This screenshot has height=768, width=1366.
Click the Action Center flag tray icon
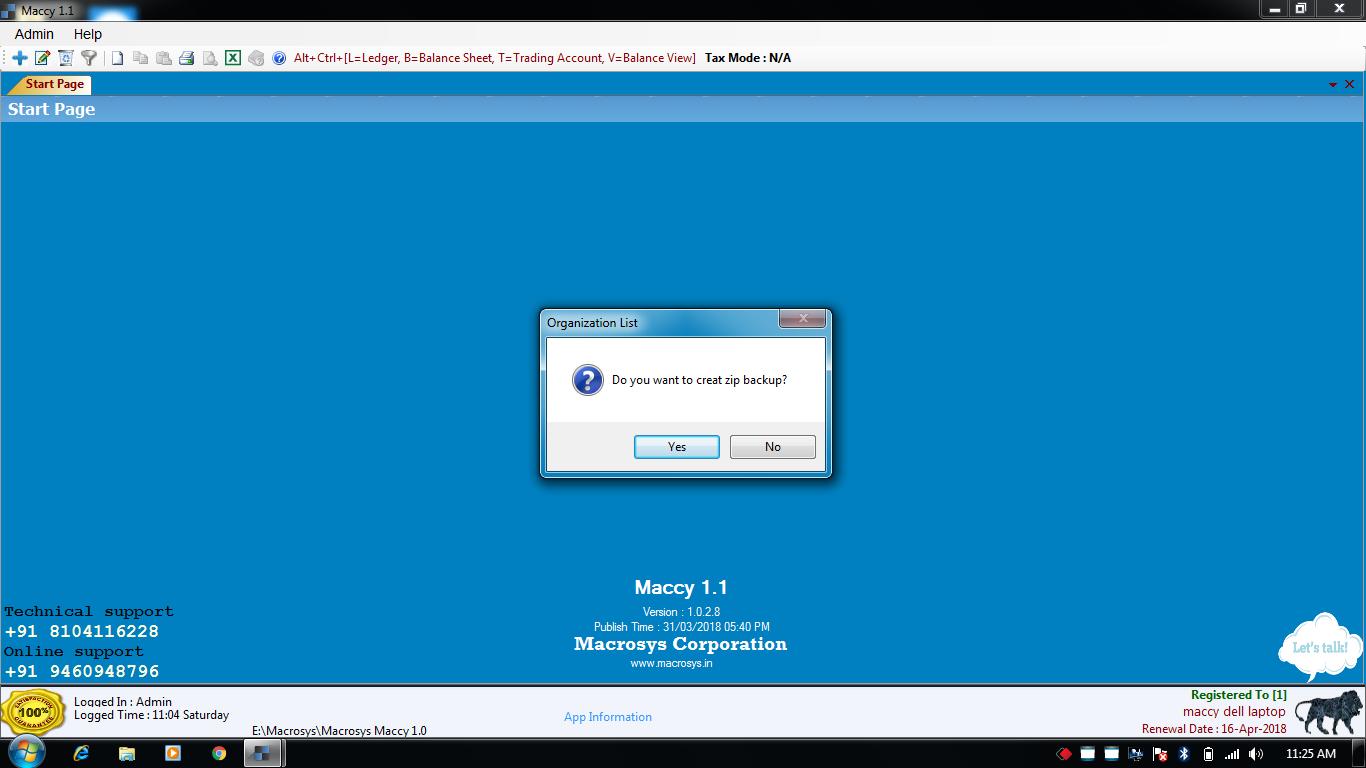pyautogui.click(x=1160, y=754)
